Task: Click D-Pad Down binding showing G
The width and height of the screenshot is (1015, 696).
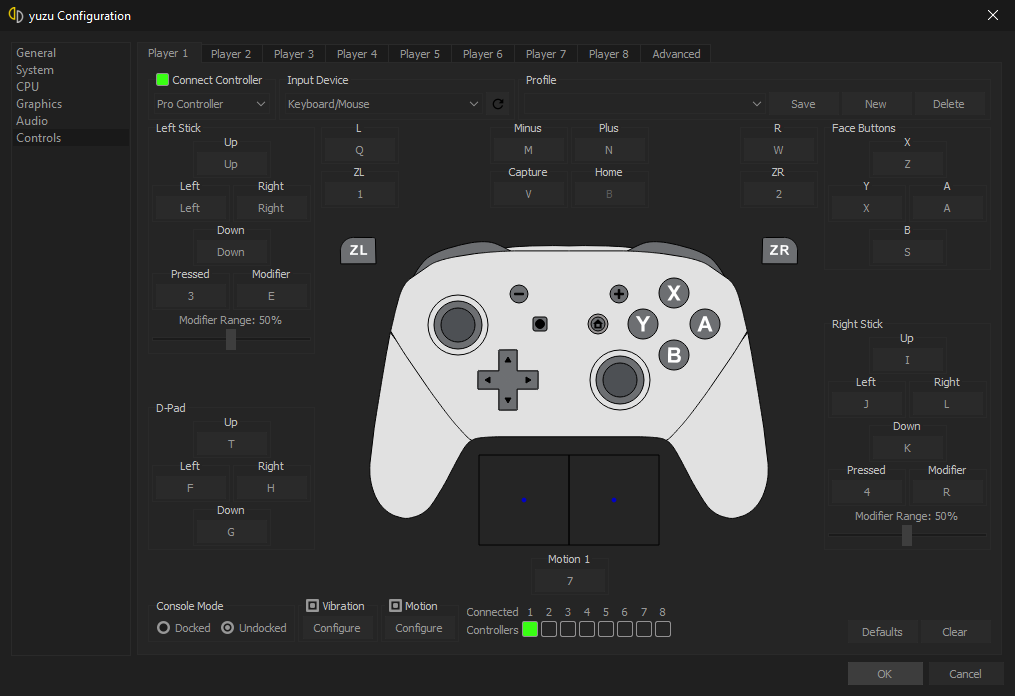Action: (231, 532)
